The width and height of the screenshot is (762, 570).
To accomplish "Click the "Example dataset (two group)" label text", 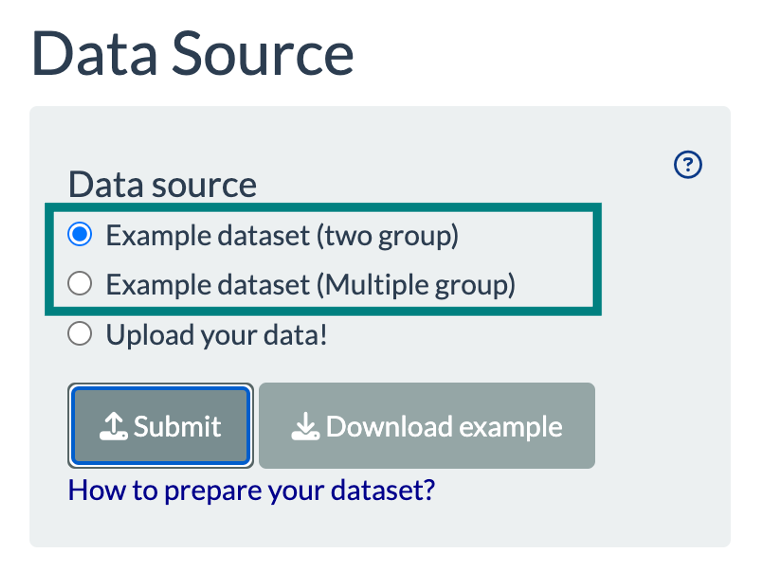I will pyautogui.click(x=281, y=235).
